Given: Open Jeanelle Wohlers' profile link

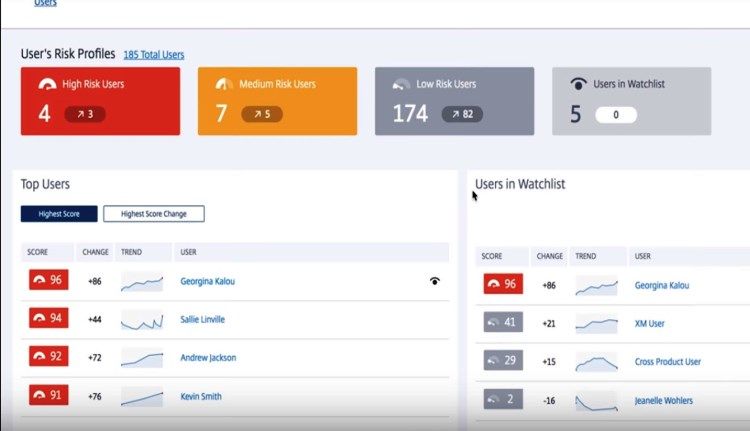Looking at the screenshot, I should pos(663,401).
